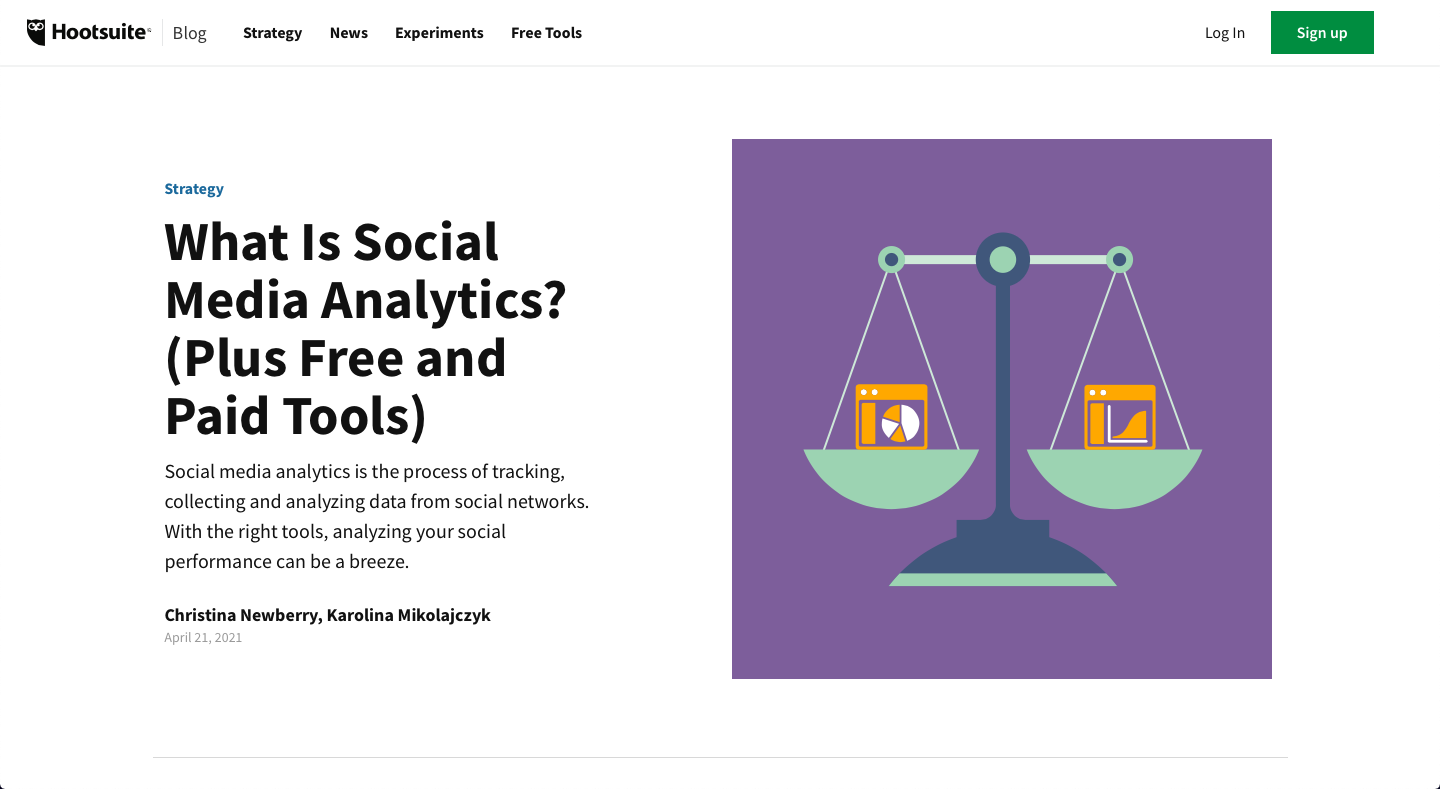Select Experiments in the top navigation
This screenshot has width=1440, height=789.
[x=439, y=33]
